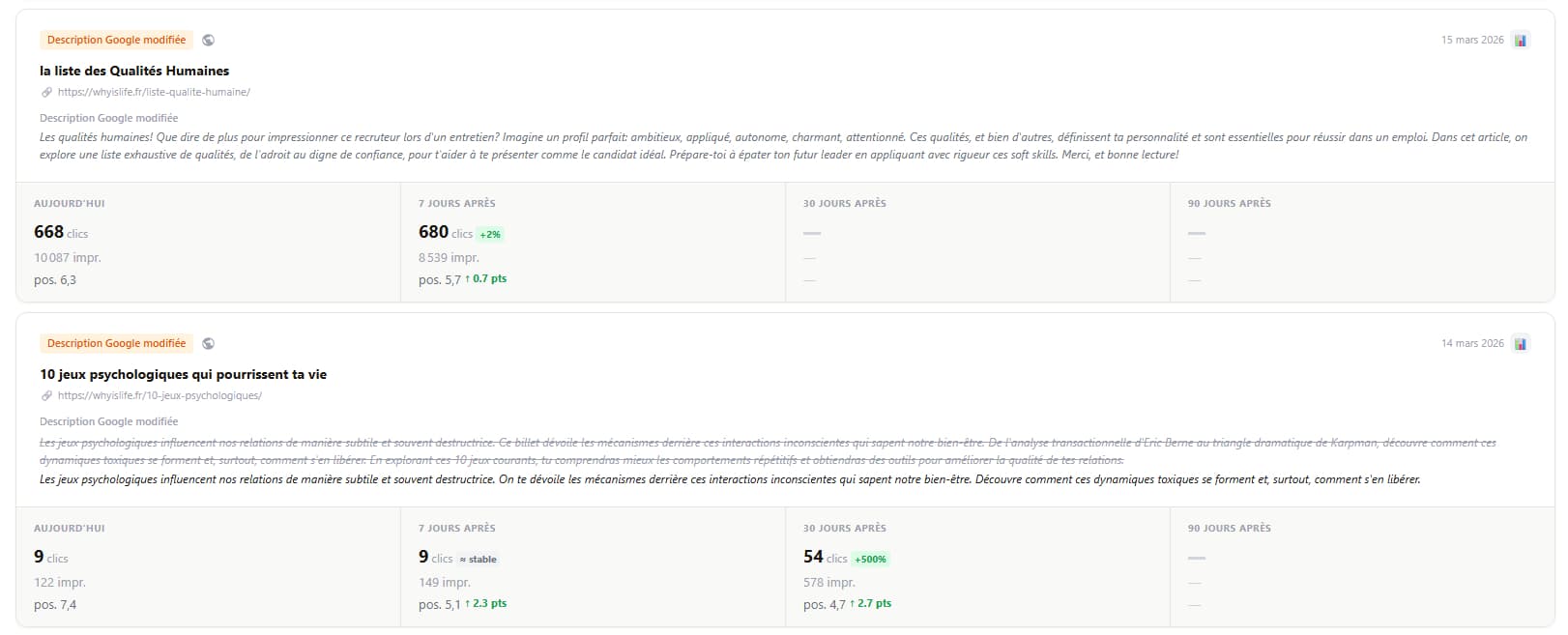The height and width of the screenshot is (635, 1568).
Task: Click the '668 clics' metric value
Action: pos(60,232)
